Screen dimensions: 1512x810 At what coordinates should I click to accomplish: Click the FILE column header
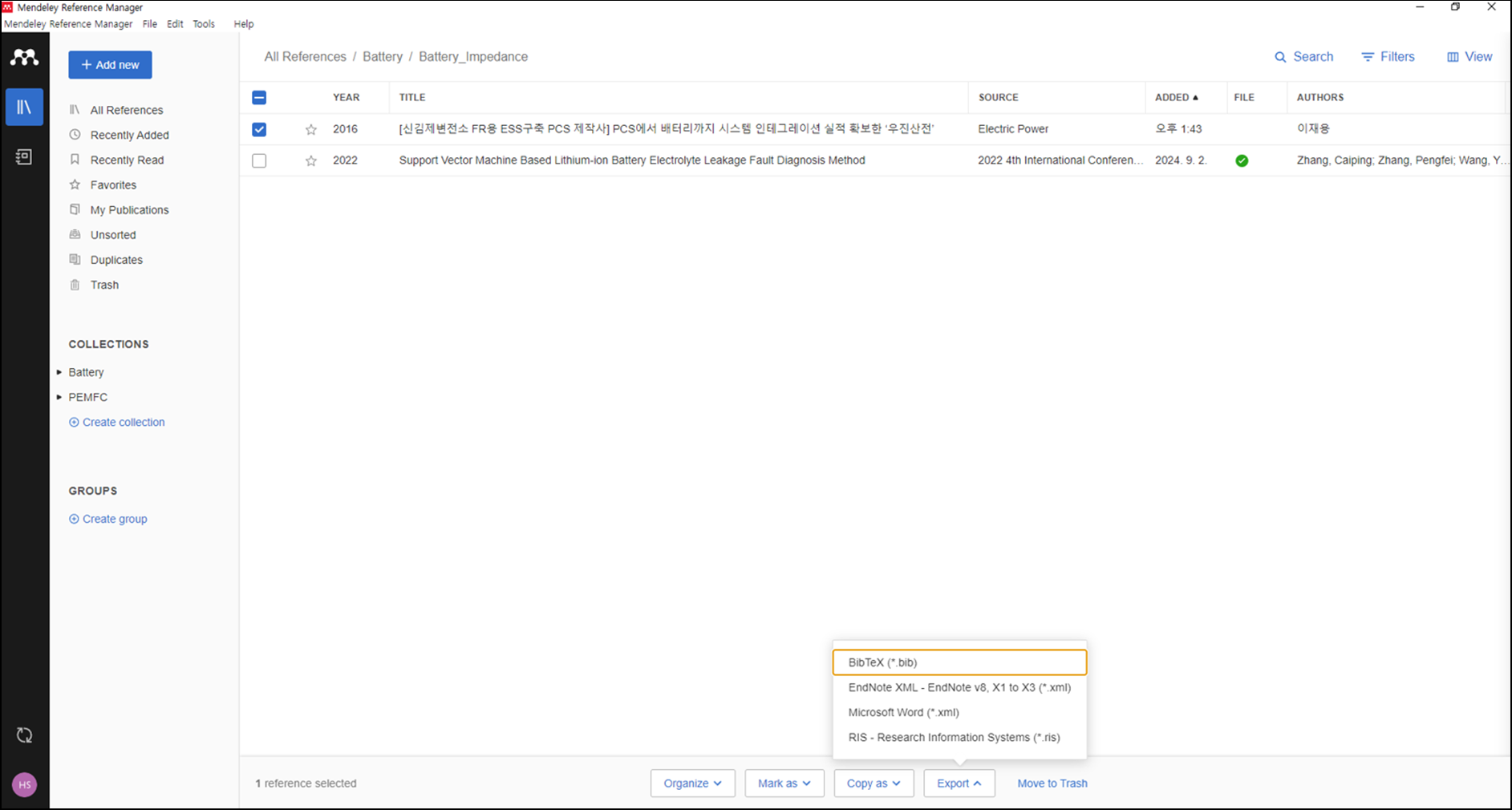coord(1244,97)
